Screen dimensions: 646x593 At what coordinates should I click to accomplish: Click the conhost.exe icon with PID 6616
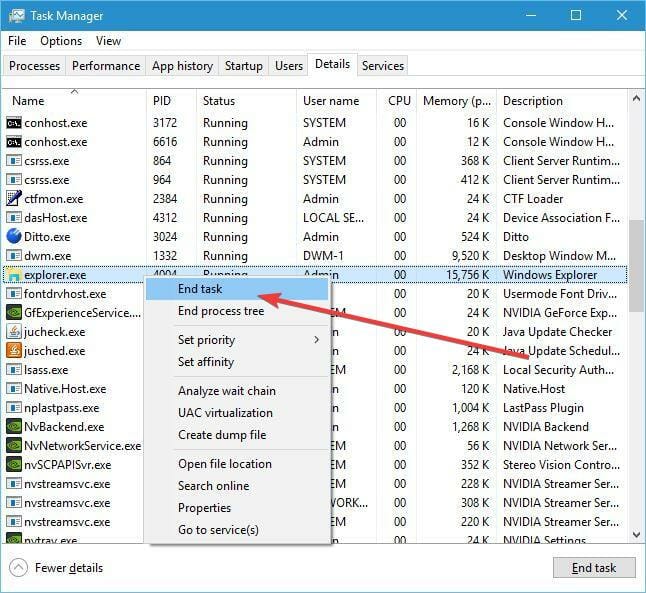click(14, 142)
